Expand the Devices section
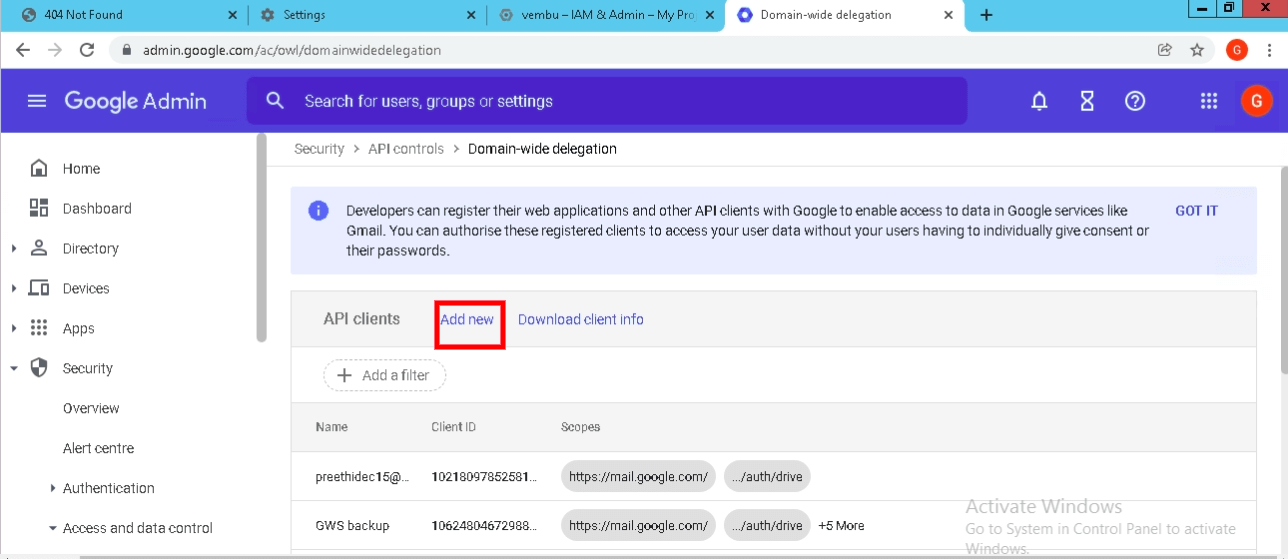The width and height of the screenshot is (1288, 559). coord(14,288)
